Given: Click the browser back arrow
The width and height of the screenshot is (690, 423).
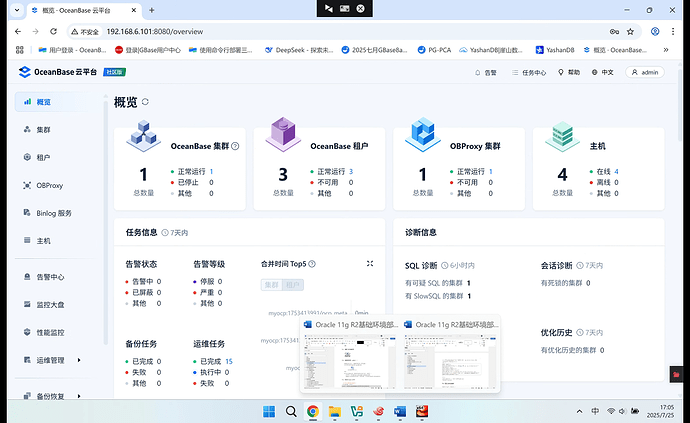Looking at the screenshot, I should 18,32.
